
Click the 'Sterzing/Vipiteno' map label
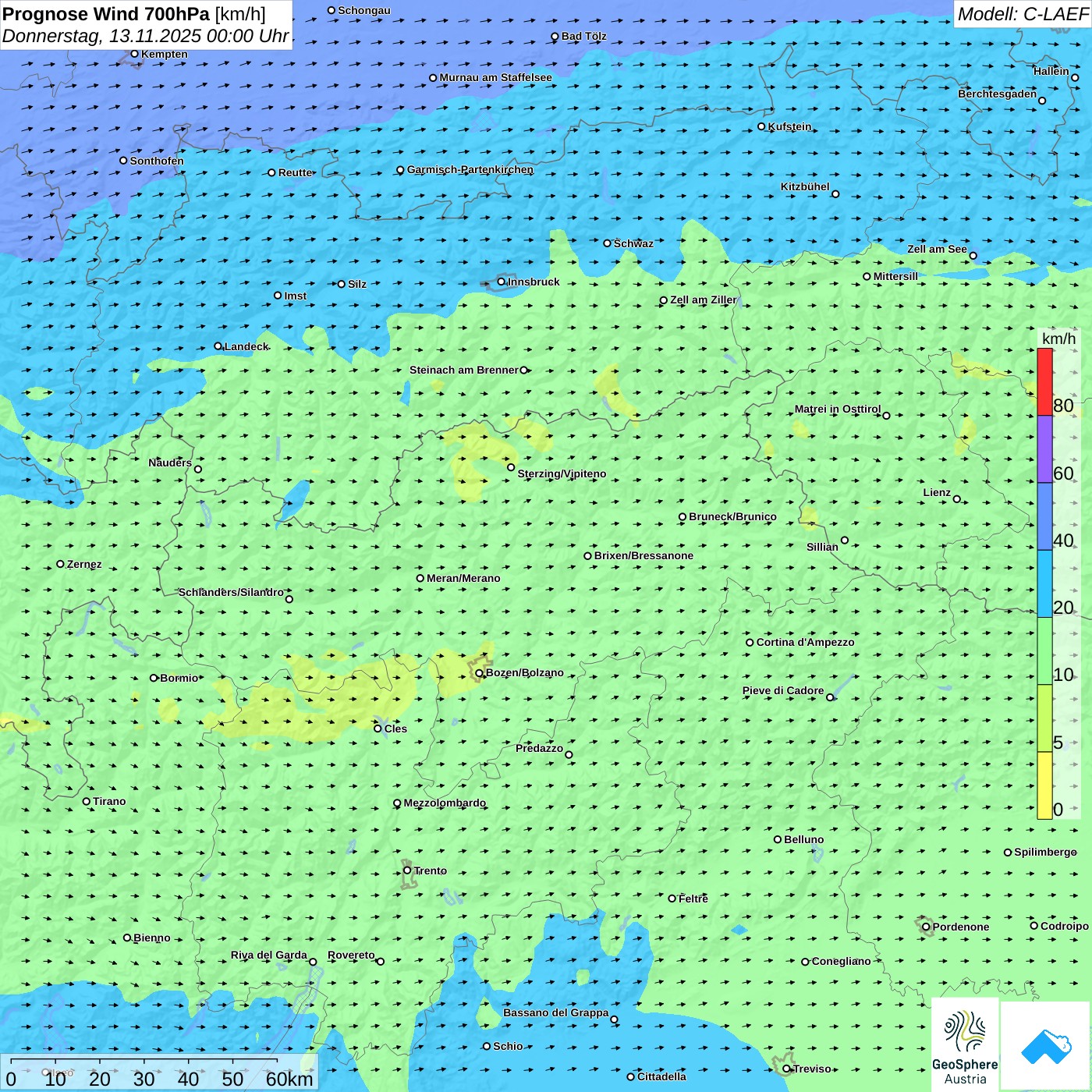[562, 473]
